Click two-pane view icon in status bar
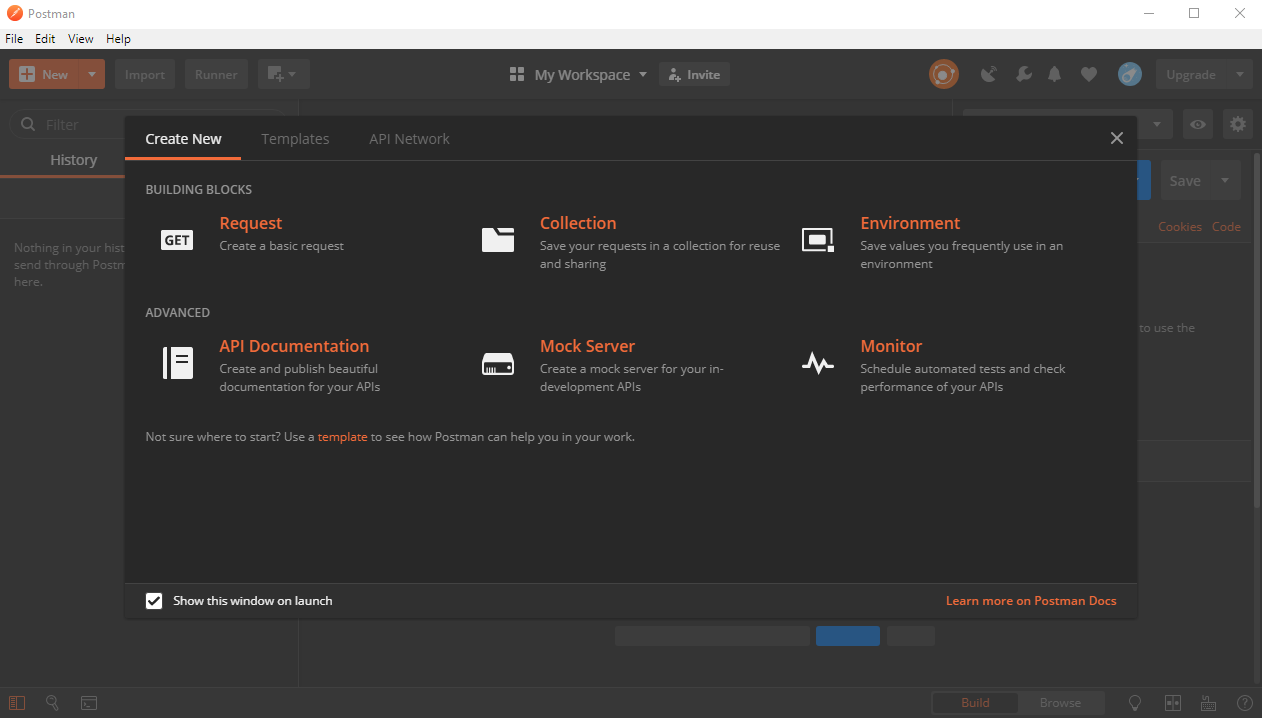1262x718 pixels. (x=1172, y=703)
